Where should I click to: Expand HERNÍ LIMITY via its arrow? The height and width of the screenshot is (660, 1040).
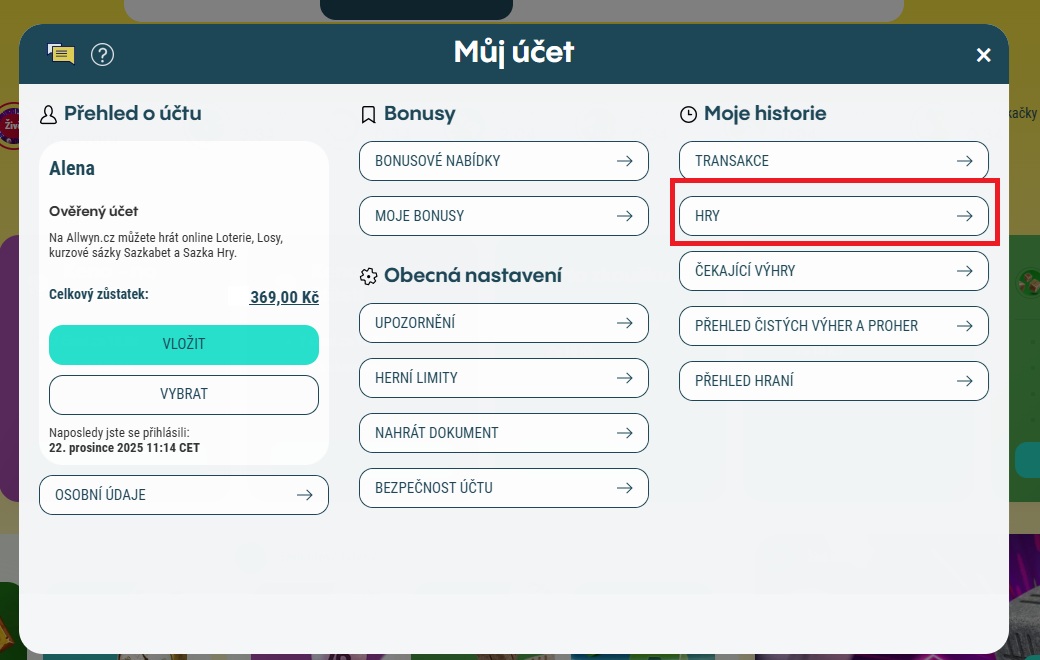click(x=626, y=378)
